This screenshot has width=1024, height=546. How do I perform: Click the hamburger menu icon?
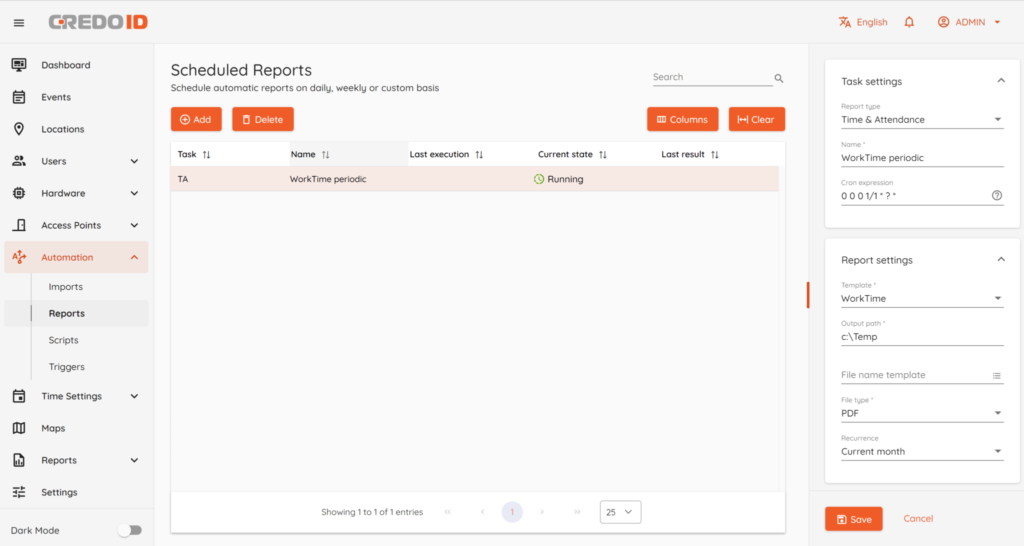click(x=19, y=22)
